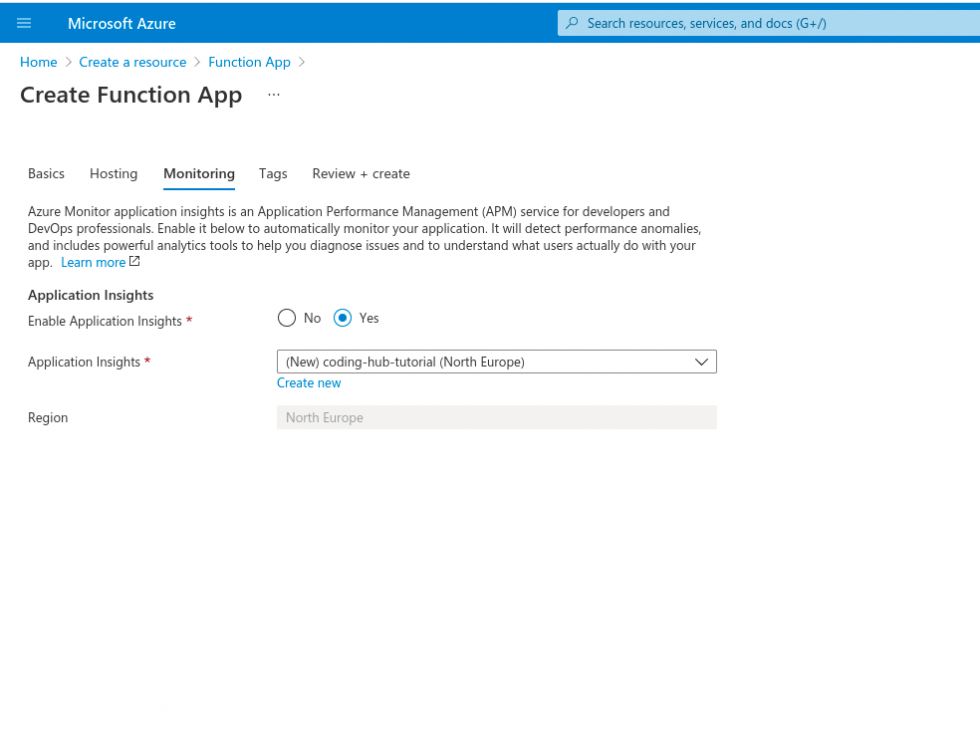
Task: Go to the Tags tab
Action: [x=273, y=174]
